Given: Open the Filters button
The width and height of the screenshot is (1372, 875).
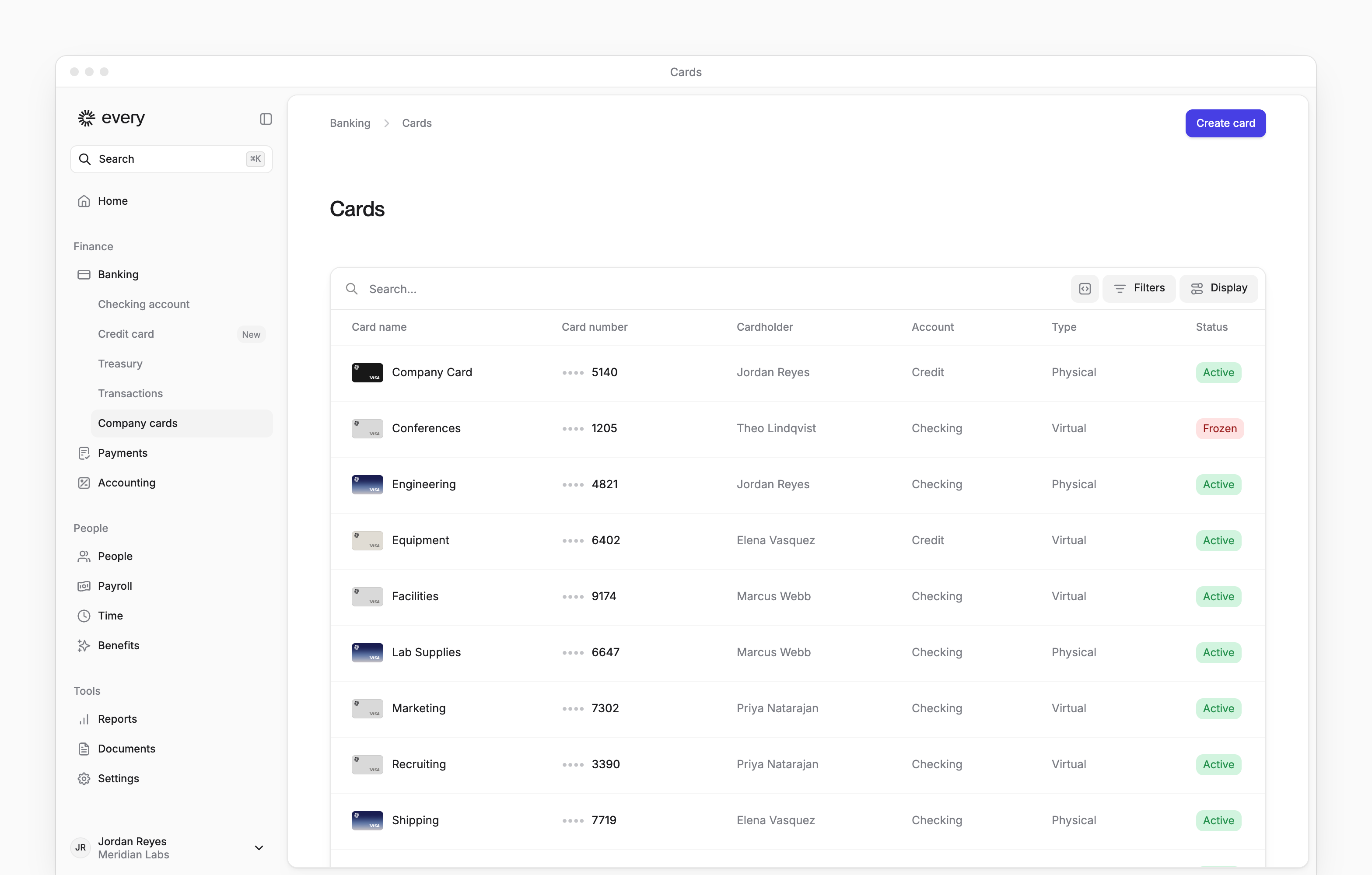Looking at the screenshot, I should pyautogui.click(x=1139, y=288).
